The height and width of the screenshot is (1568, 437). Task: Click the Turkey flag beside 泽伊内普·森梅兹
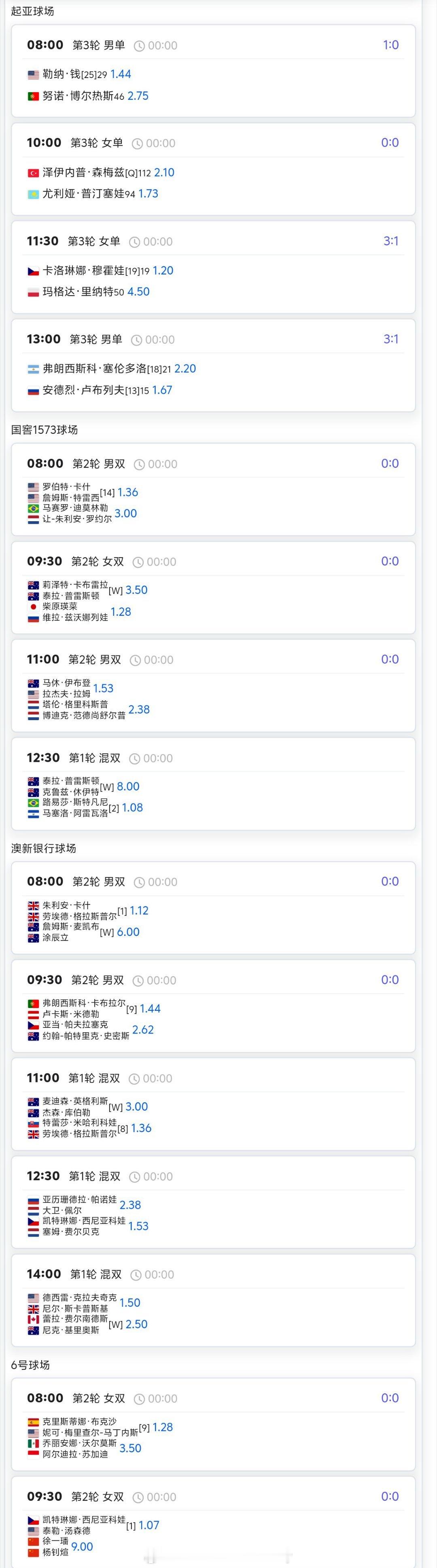tap(34, 173)
